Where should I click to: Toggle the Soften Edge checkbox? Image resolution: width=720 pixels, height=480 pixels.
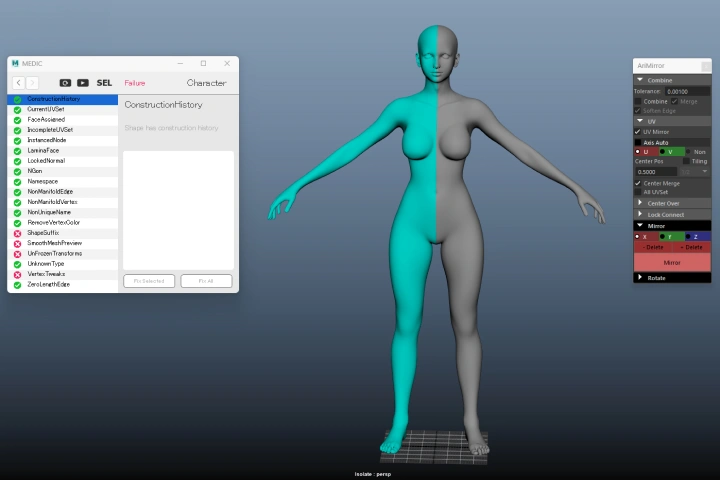(x=637, y=111)
